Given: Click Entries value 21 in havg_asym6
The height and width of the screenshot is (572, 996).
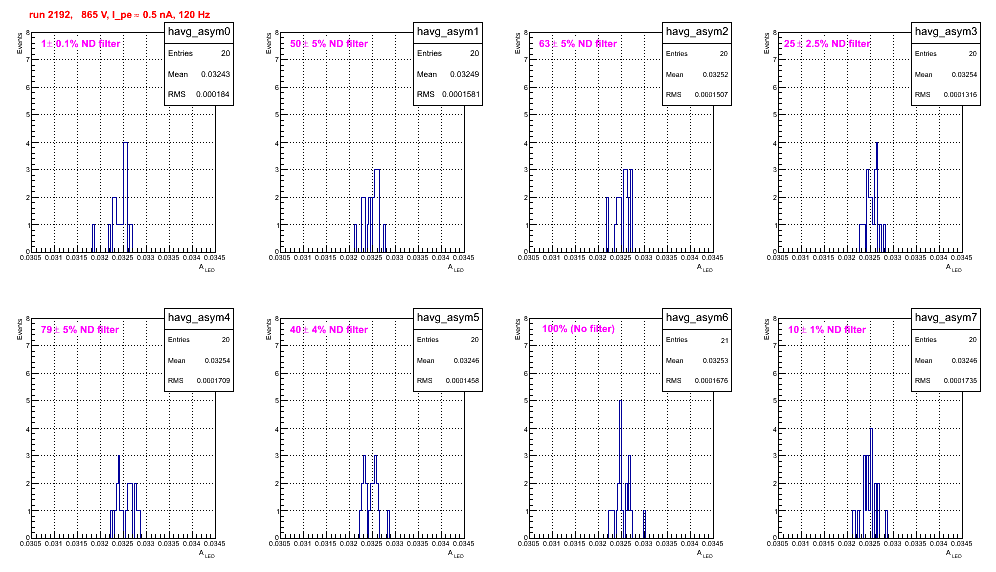Looking at the screenshot, I should click(724, 341).
